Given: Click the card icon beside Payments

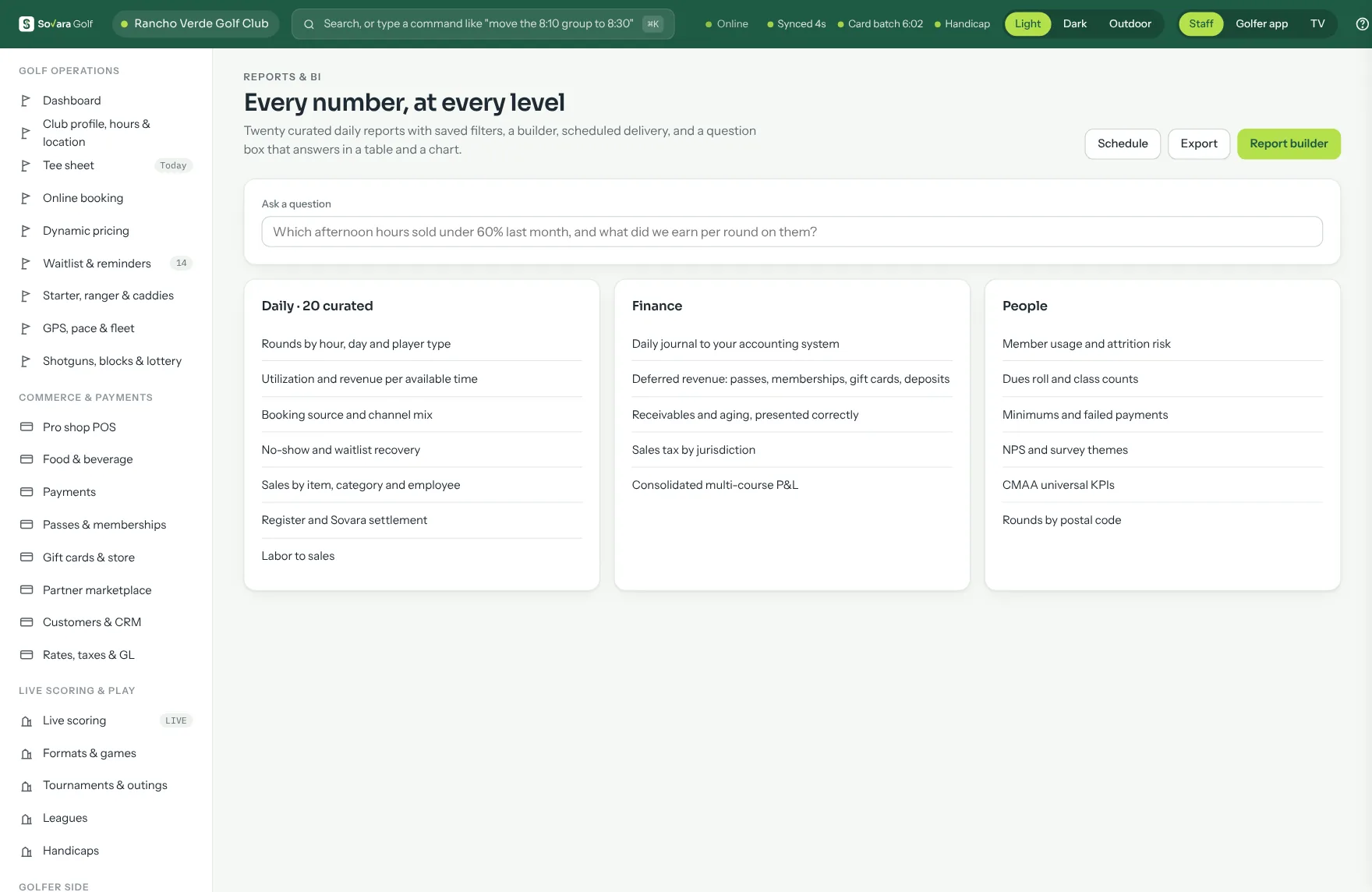Looking at the screenshot, I should coord(27,492).
